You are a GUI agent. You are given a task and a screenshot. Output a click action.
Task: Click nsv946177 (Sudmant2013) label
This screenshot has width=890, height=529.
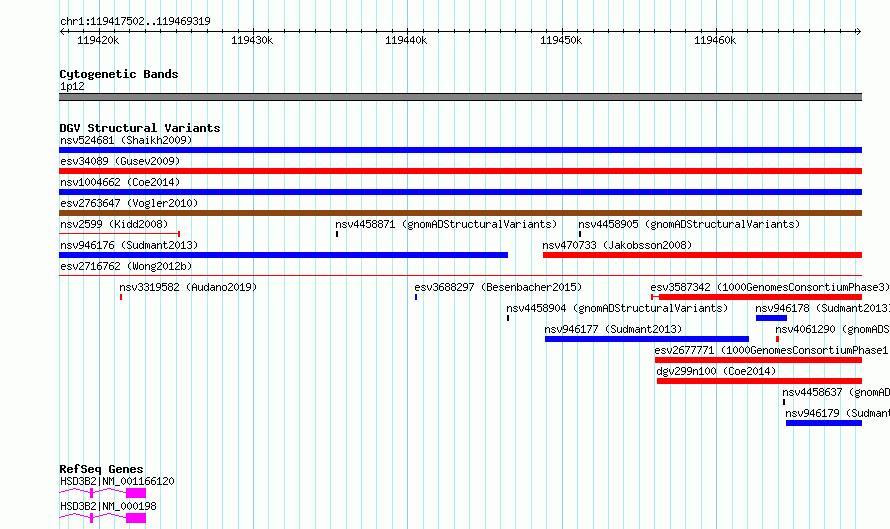[613, 329]
